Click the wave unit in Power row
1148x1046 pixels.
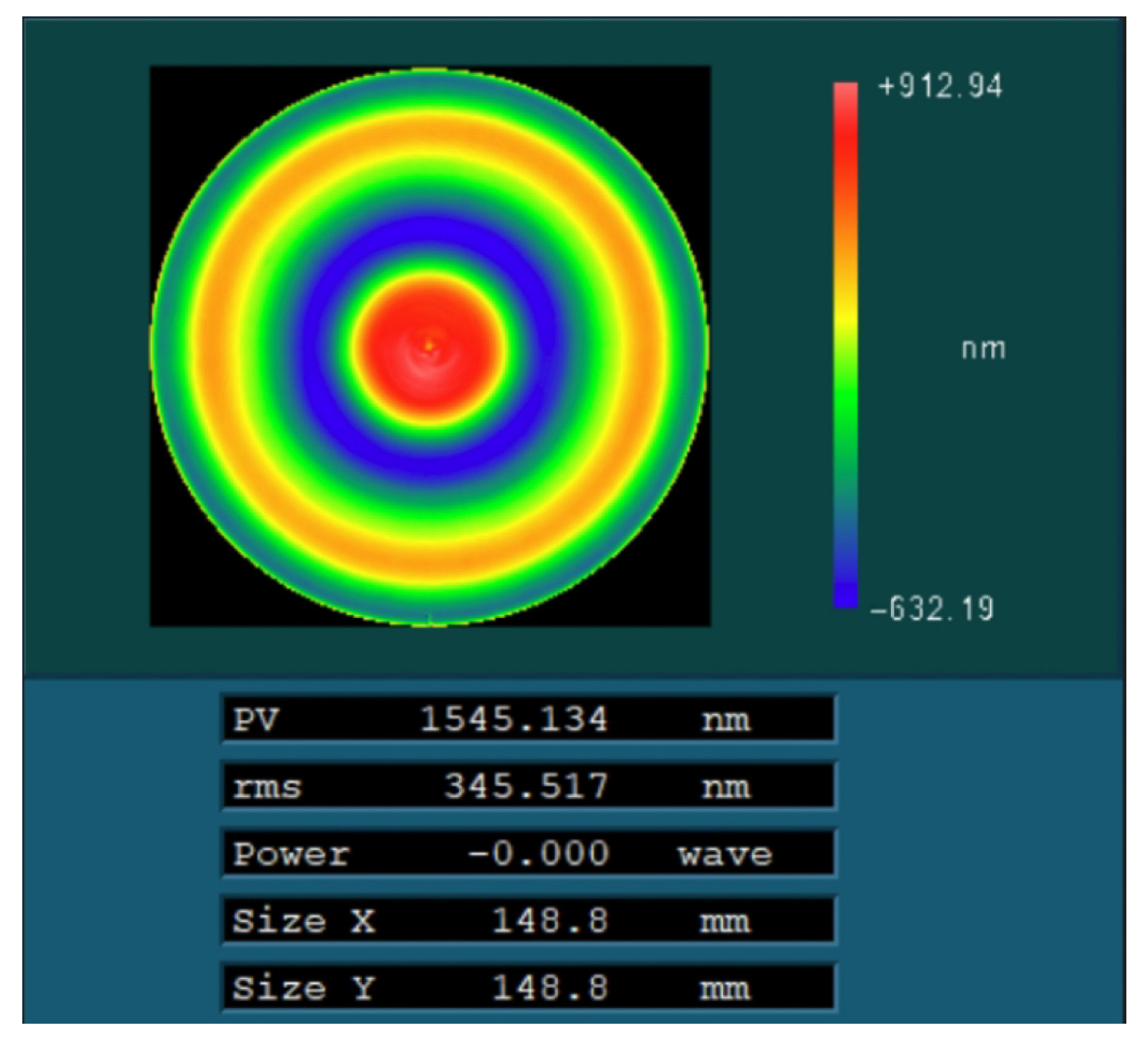(725, 855)
